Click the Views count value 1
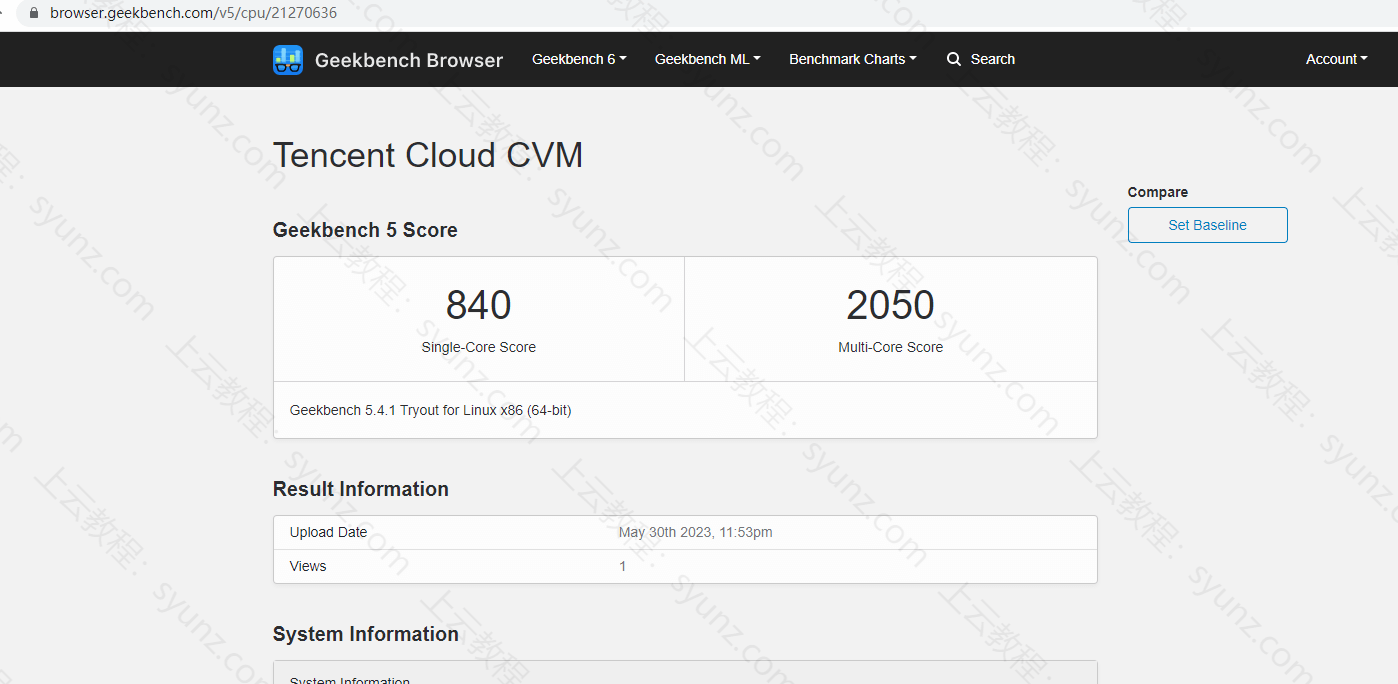The width and height of the screenshot is (1398, 684). coord(622,566)
